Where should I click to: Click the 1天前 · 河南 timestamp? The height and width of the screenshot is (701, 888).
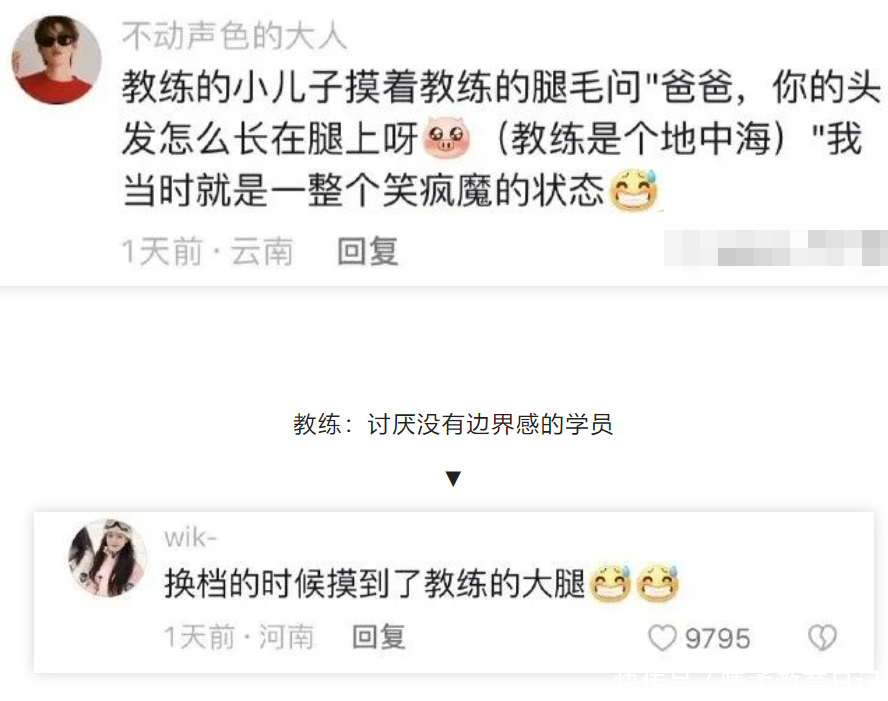click(239, 637)
